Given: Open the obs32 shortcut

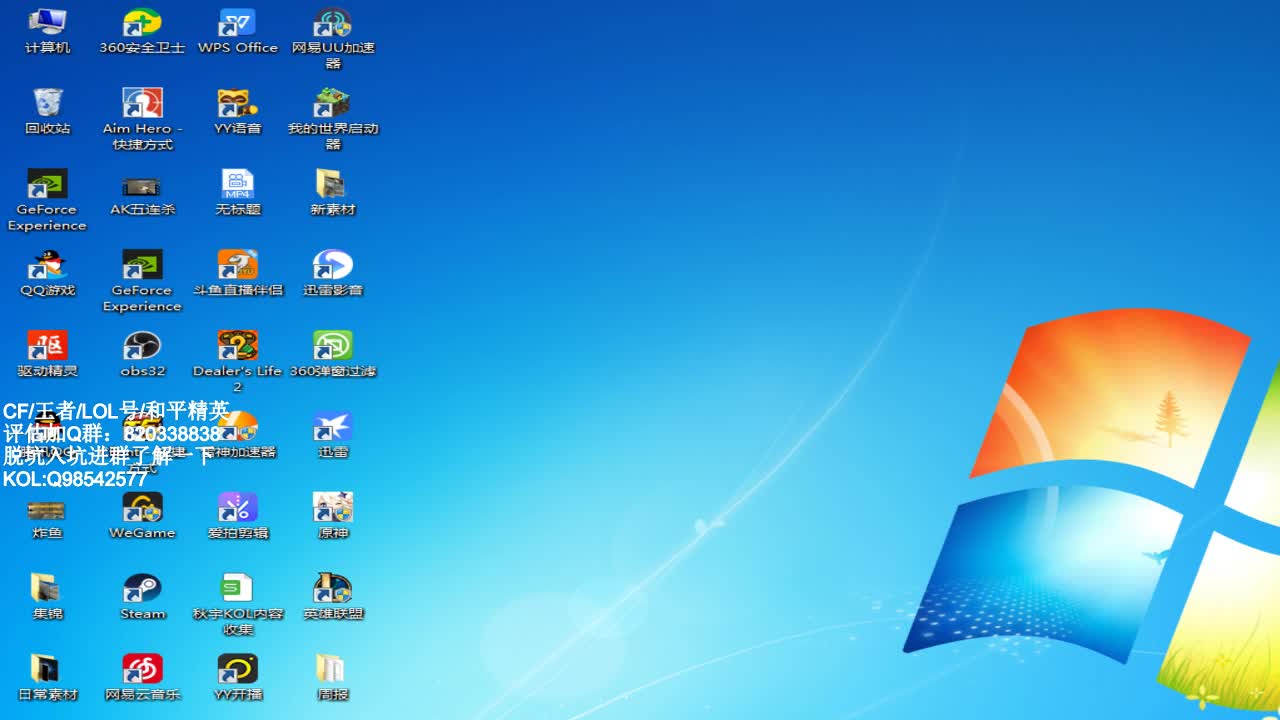Looking at the screenshot, I should click(142, 355).
